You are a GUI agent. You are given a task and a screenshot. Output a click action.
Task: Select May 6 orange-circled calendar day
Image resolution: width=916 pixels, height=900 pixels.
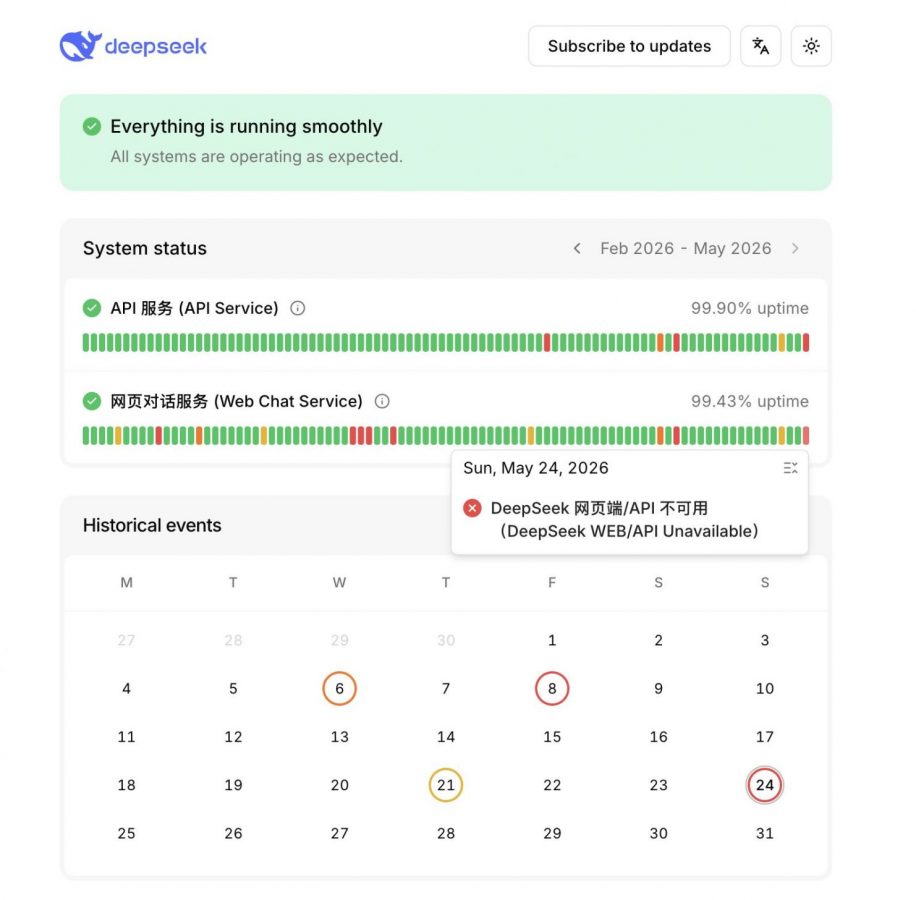pyautogui.click(x=339, y=689)
